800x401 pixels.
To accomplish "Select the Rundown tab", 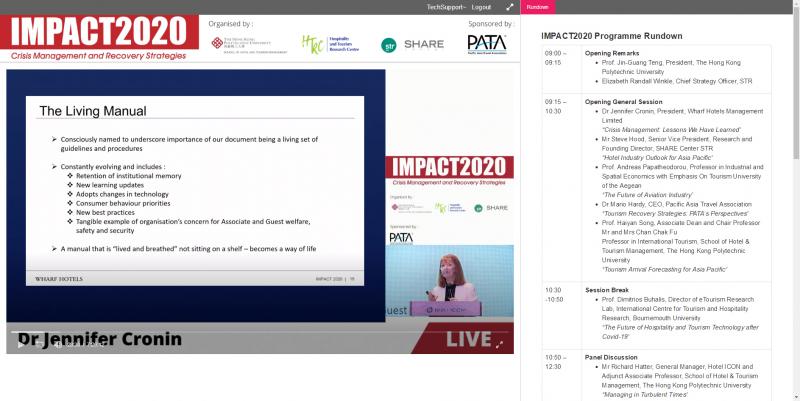I will click(537, 7).
